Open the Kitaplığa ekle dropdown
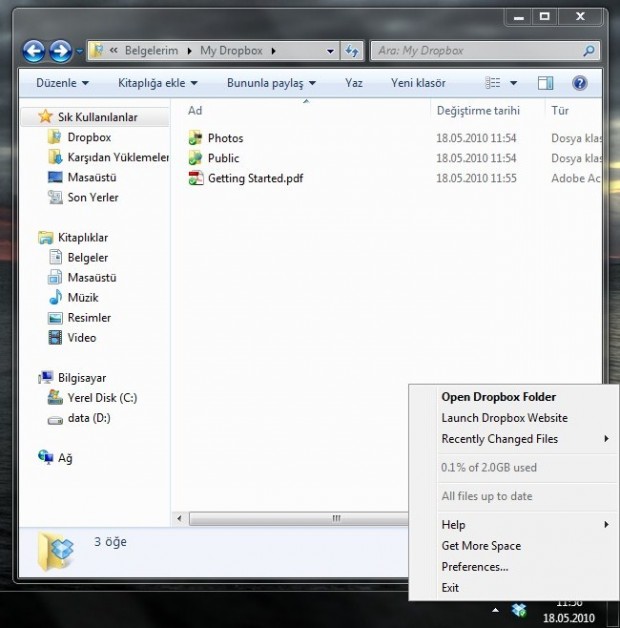The width and height of the screenshot is (620, 628). pyautogui.click(x=157, y=83)
